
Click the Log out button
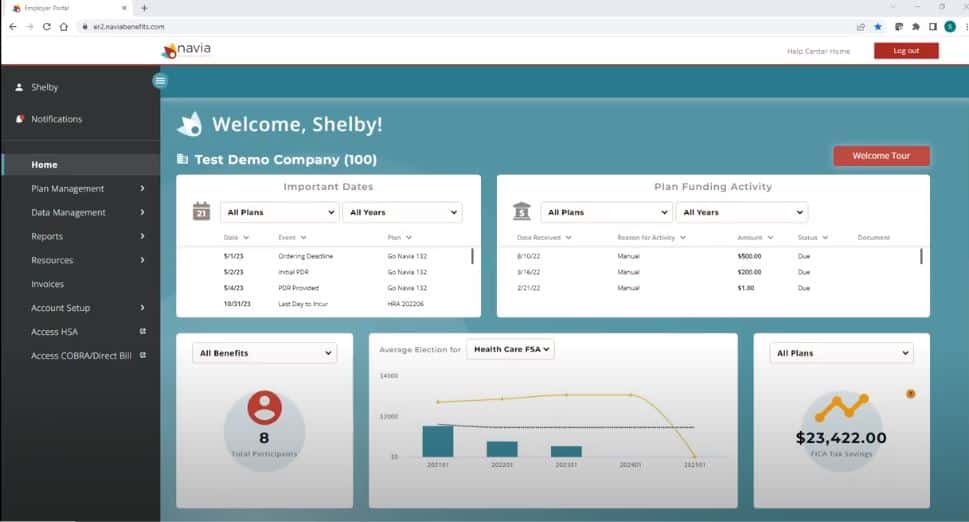coord(906,51)
